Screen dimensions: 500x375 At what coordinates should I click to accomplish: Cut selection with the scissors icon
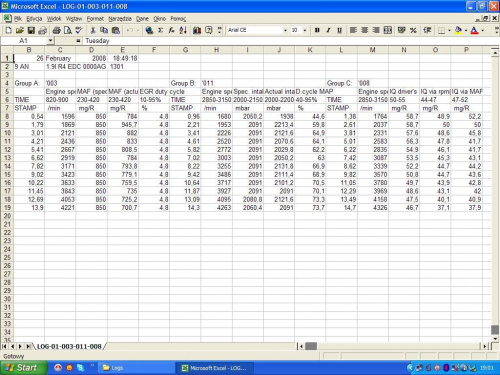(x=93, y=30)
